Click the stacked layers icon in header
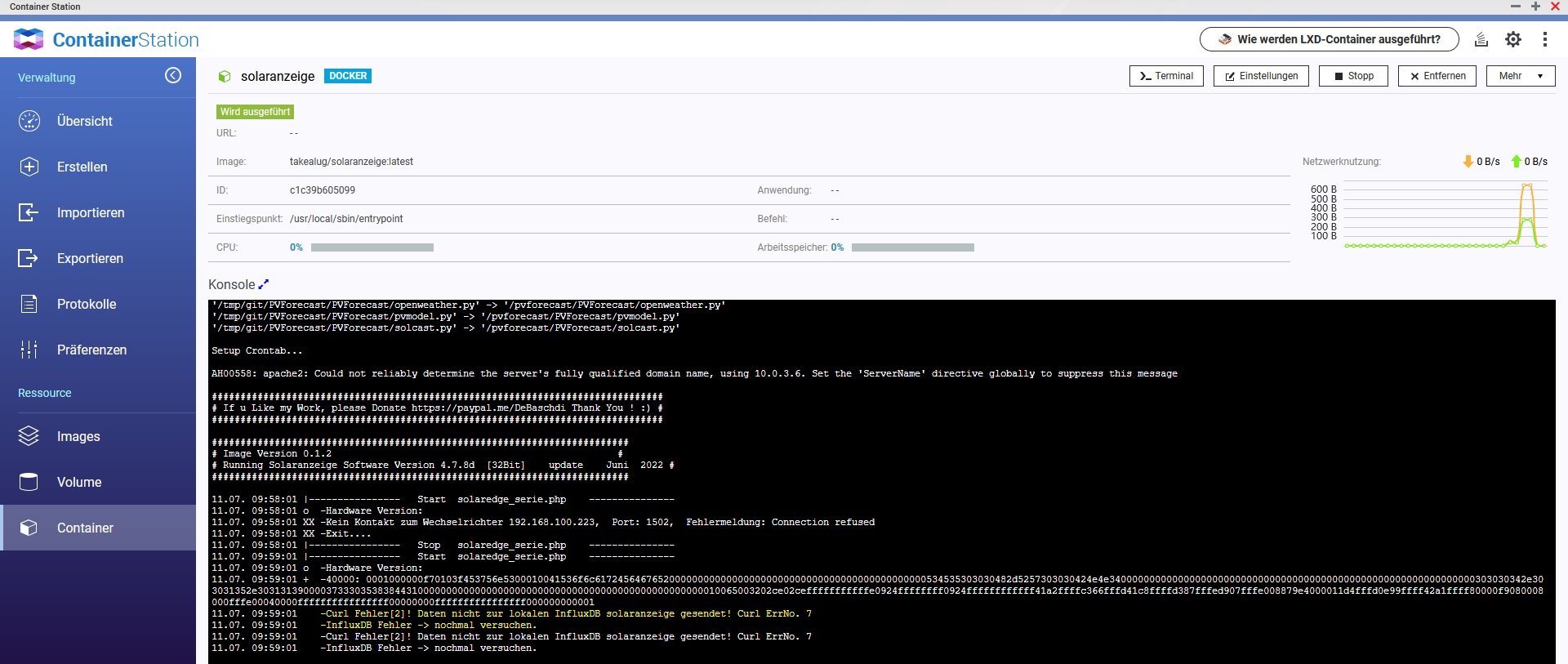1568x664 pixels. coord(1481,39)
